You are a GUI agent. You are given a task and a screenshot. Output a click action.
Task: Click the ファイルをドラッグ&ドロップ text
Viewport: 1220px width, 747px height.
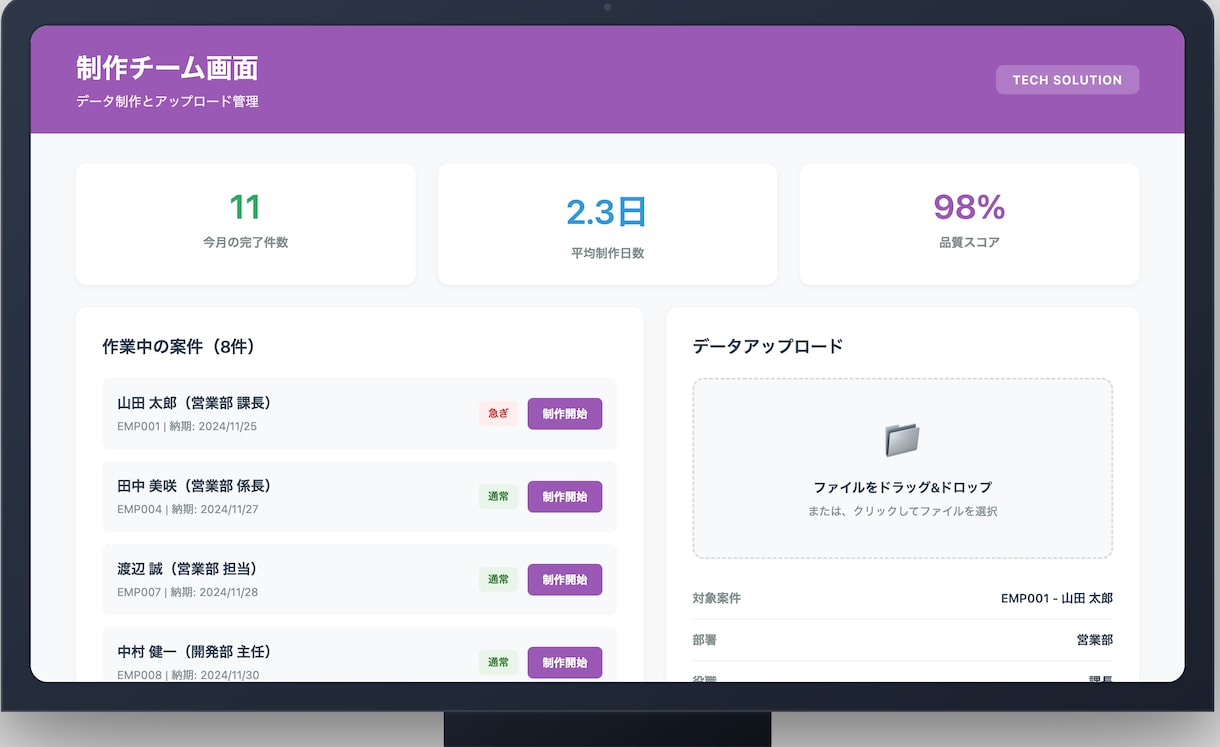tap(902, 488)
